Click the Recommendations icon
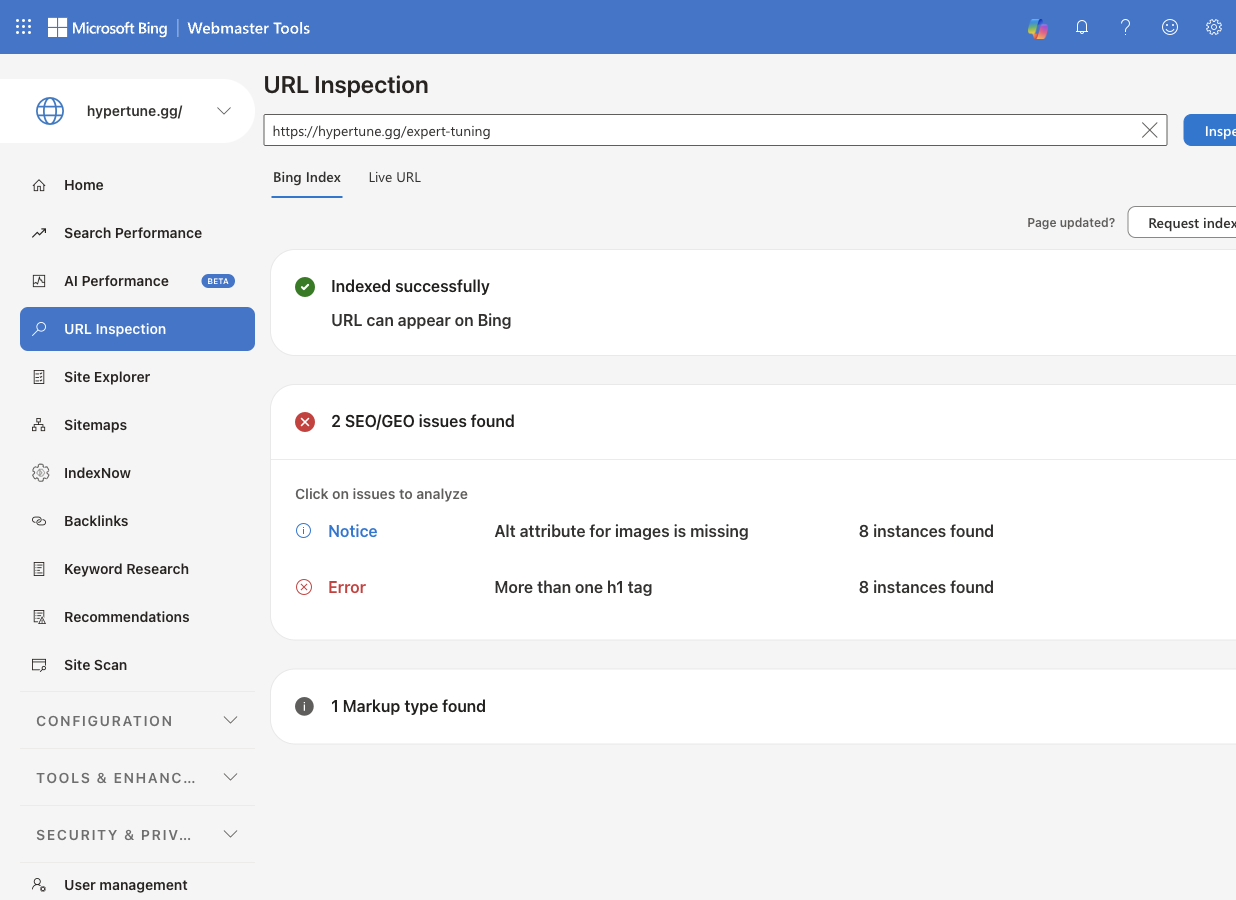Image resolution: width=1236 pixels, height=900 pixels. pos(39,617)
